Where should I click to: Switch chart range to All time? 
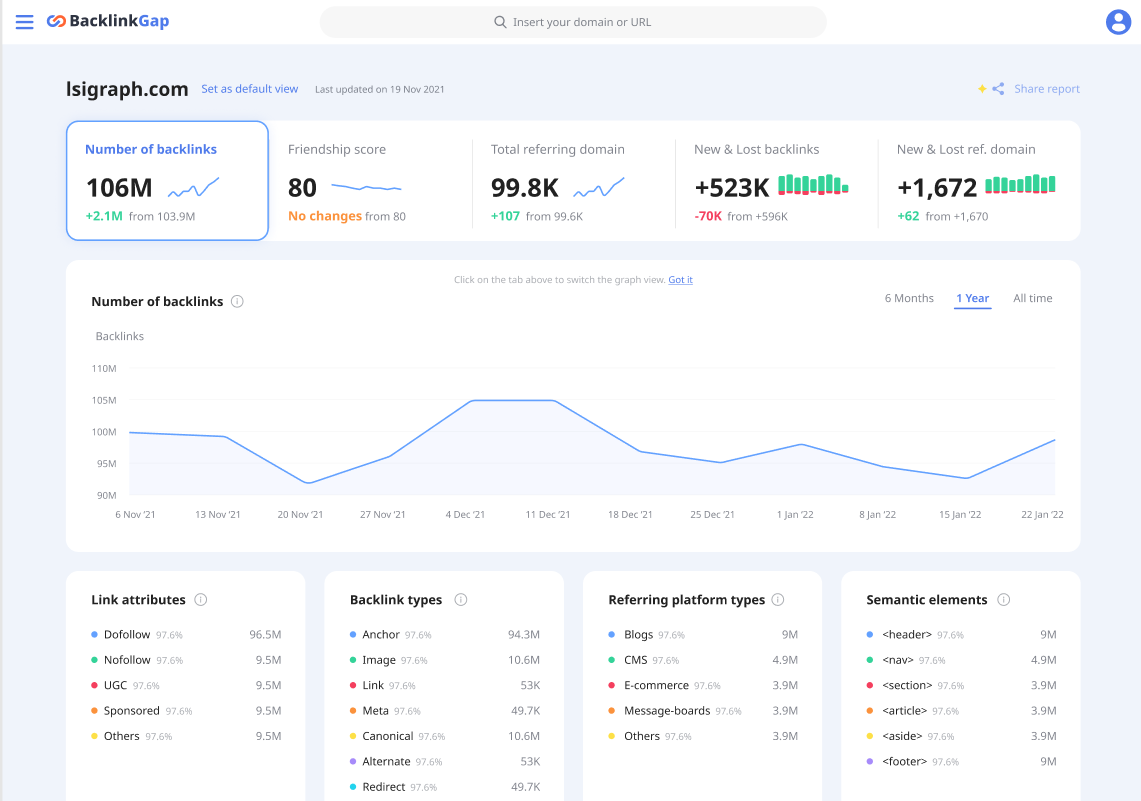1033,298
